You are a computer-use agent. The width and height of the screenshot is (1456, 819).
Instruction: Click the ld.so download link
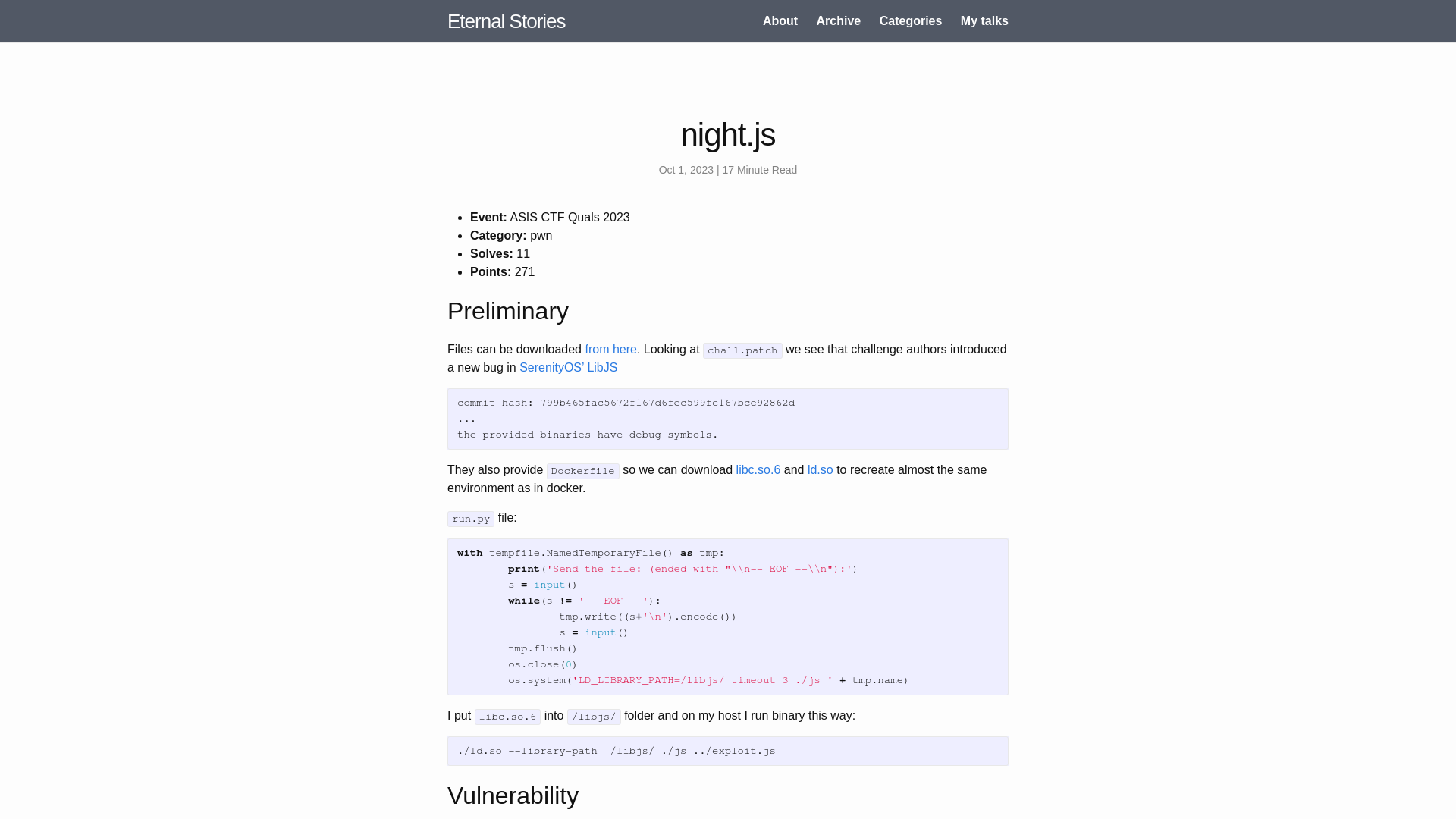tap(820, 470)
